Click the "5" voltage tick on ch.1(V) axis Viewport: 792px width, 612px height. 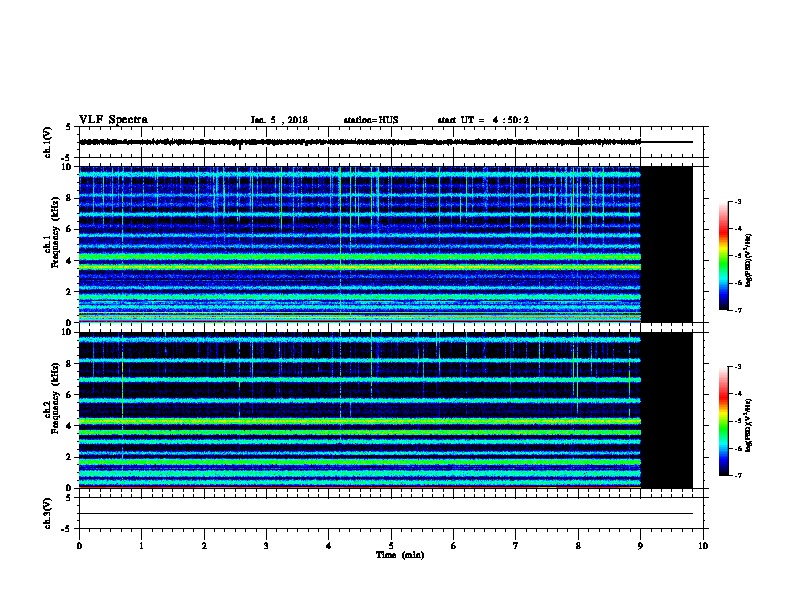tap(68, 127)
